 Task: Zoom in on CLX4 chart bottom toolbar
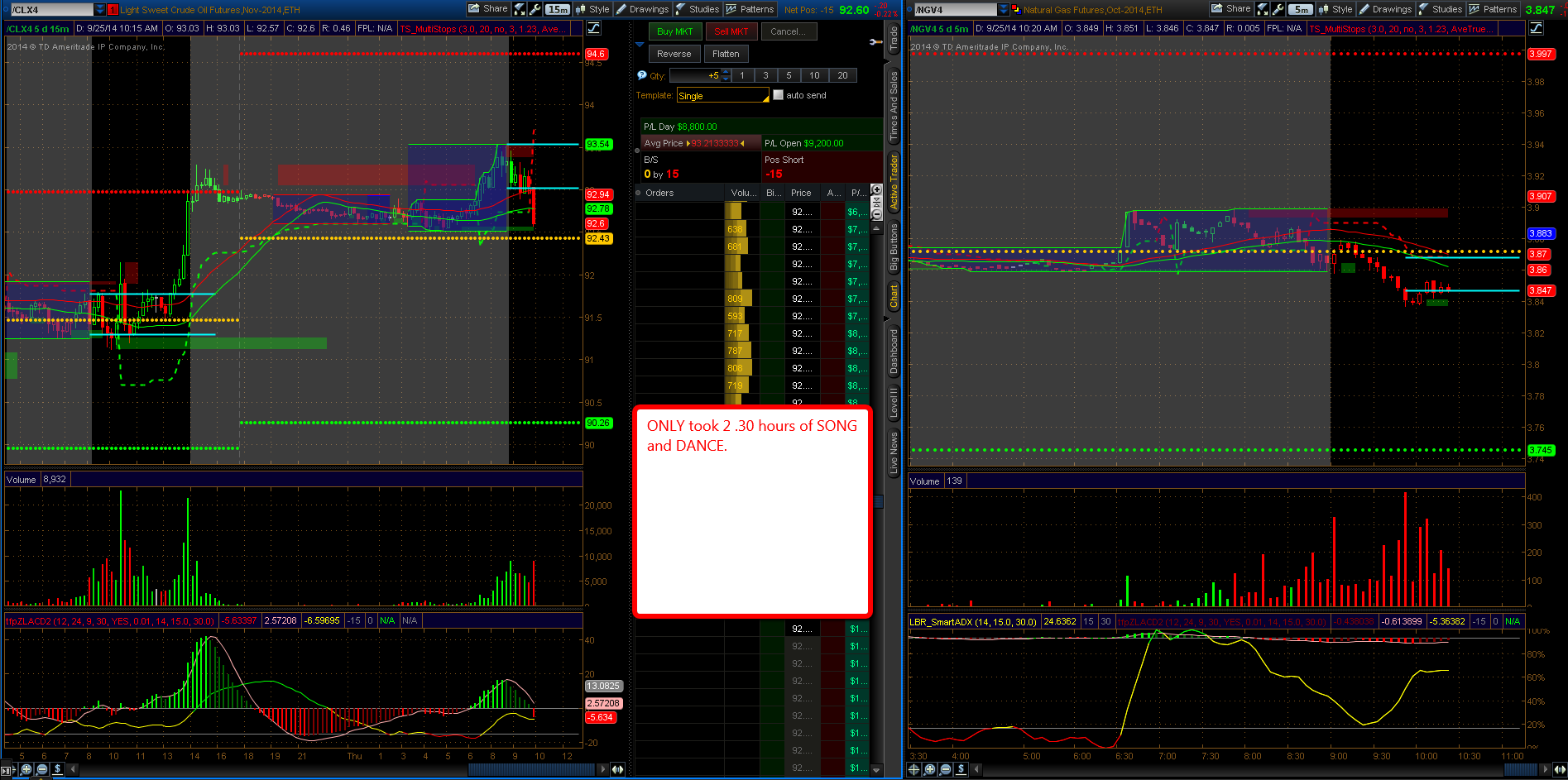[26, 769]
